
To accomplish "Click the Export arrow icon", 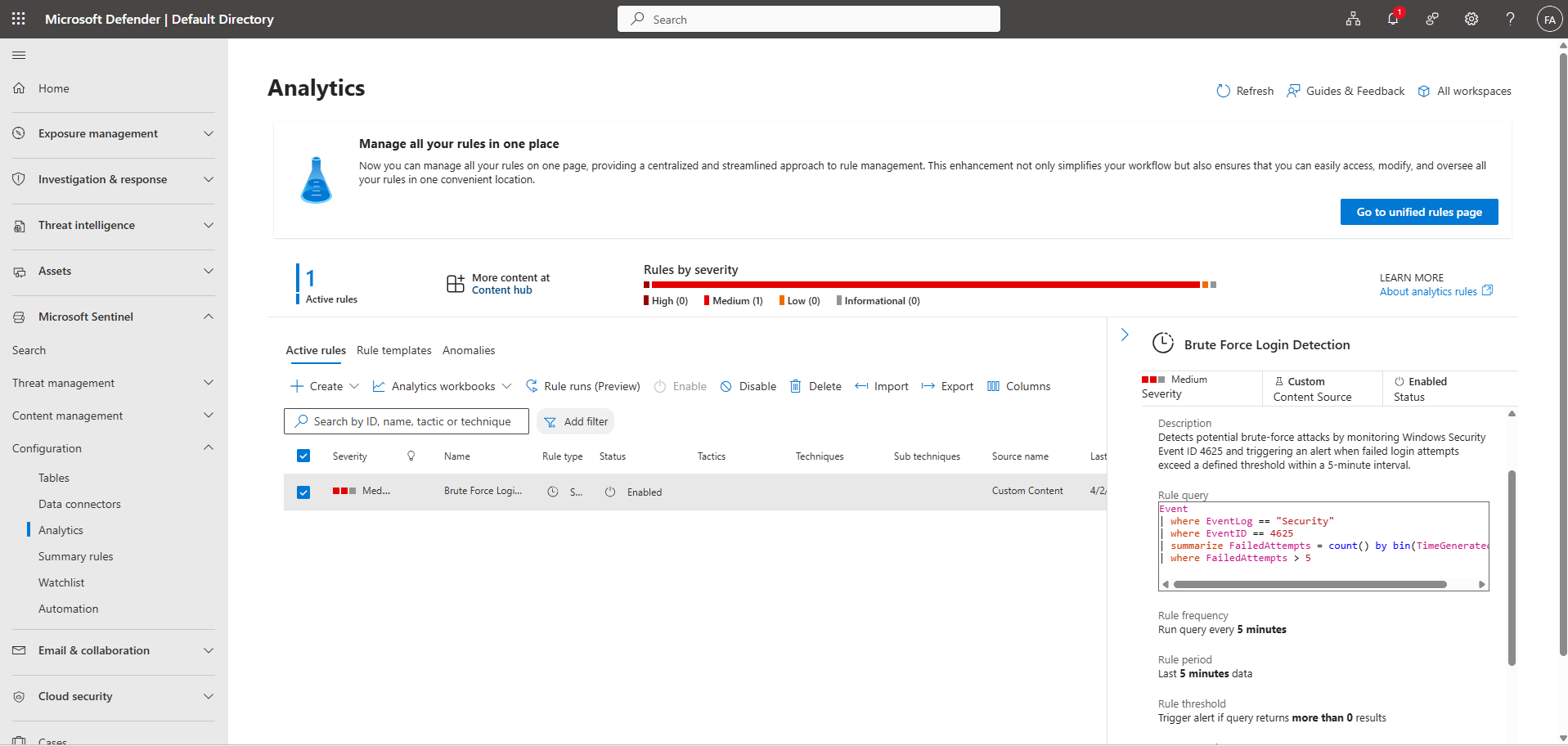I will [928, 386].
